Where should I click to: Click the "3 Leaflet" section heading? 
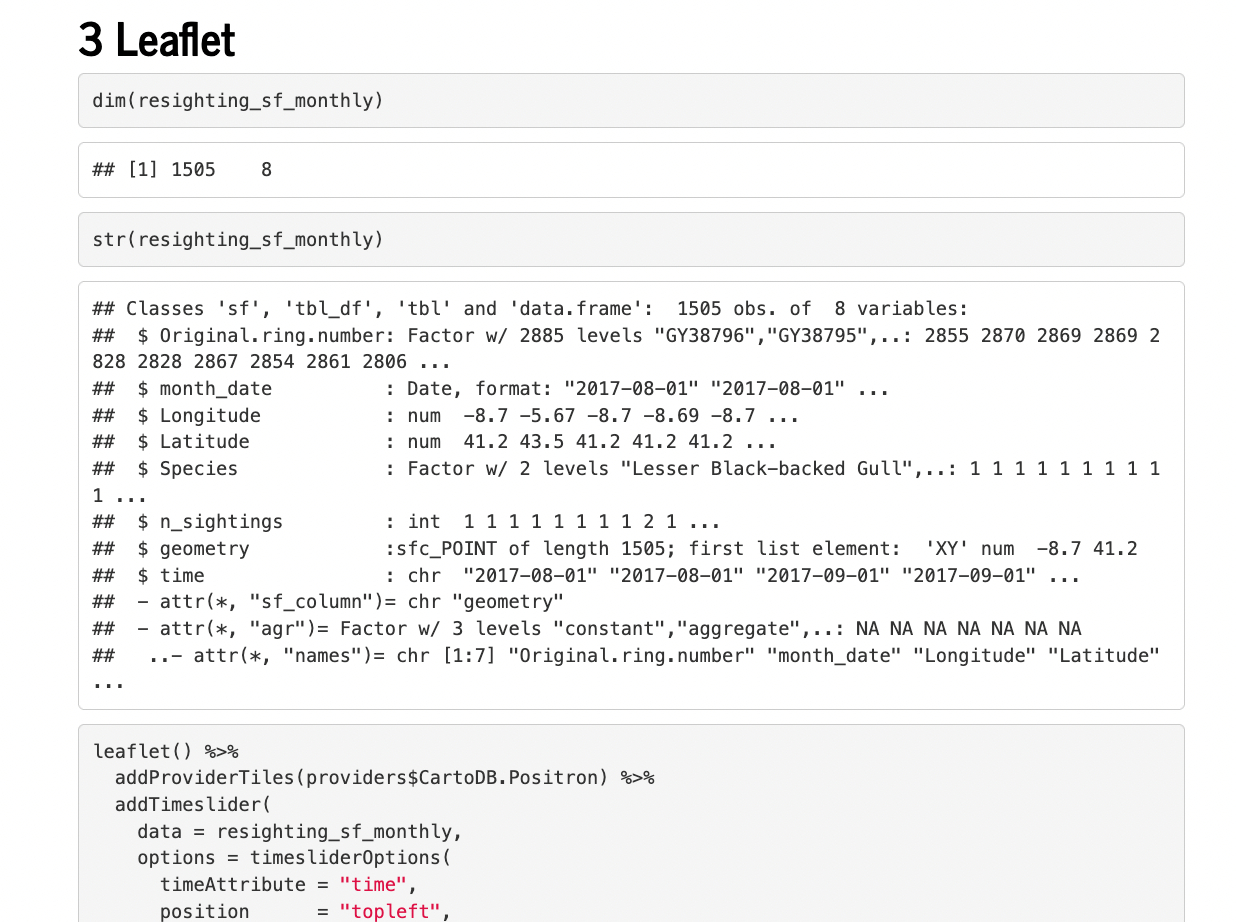click(157, 40)
